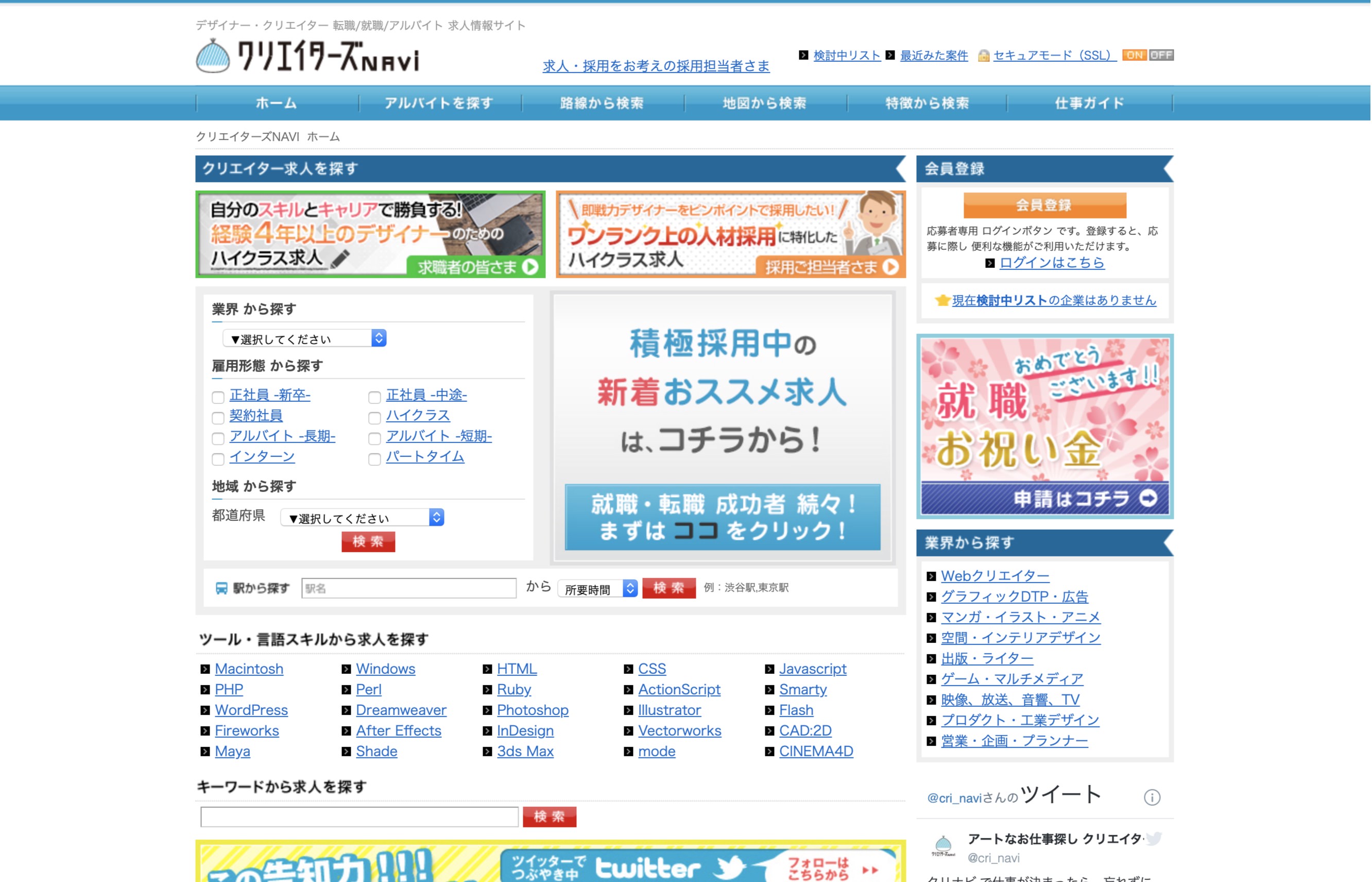Viewport: 1372px width, 882px height.
Task: Click the orange 会員登録 button
Action: [x=1044, y=205]
